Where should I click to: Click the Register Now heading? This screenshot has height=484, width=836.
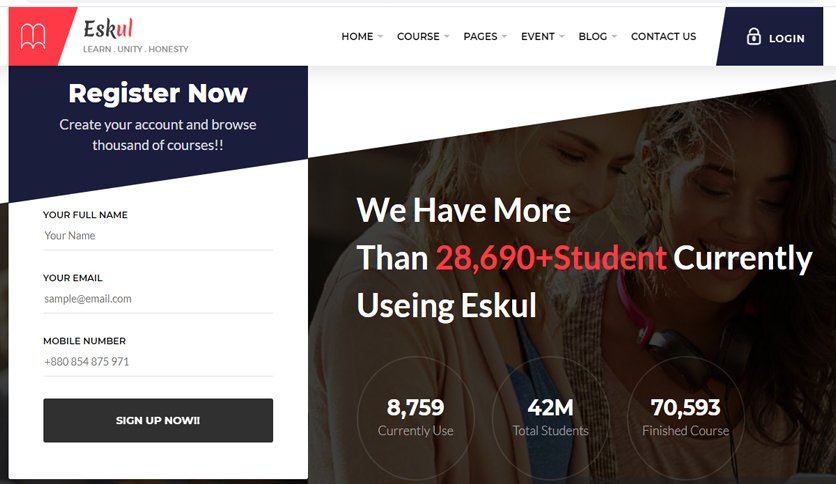158,93
